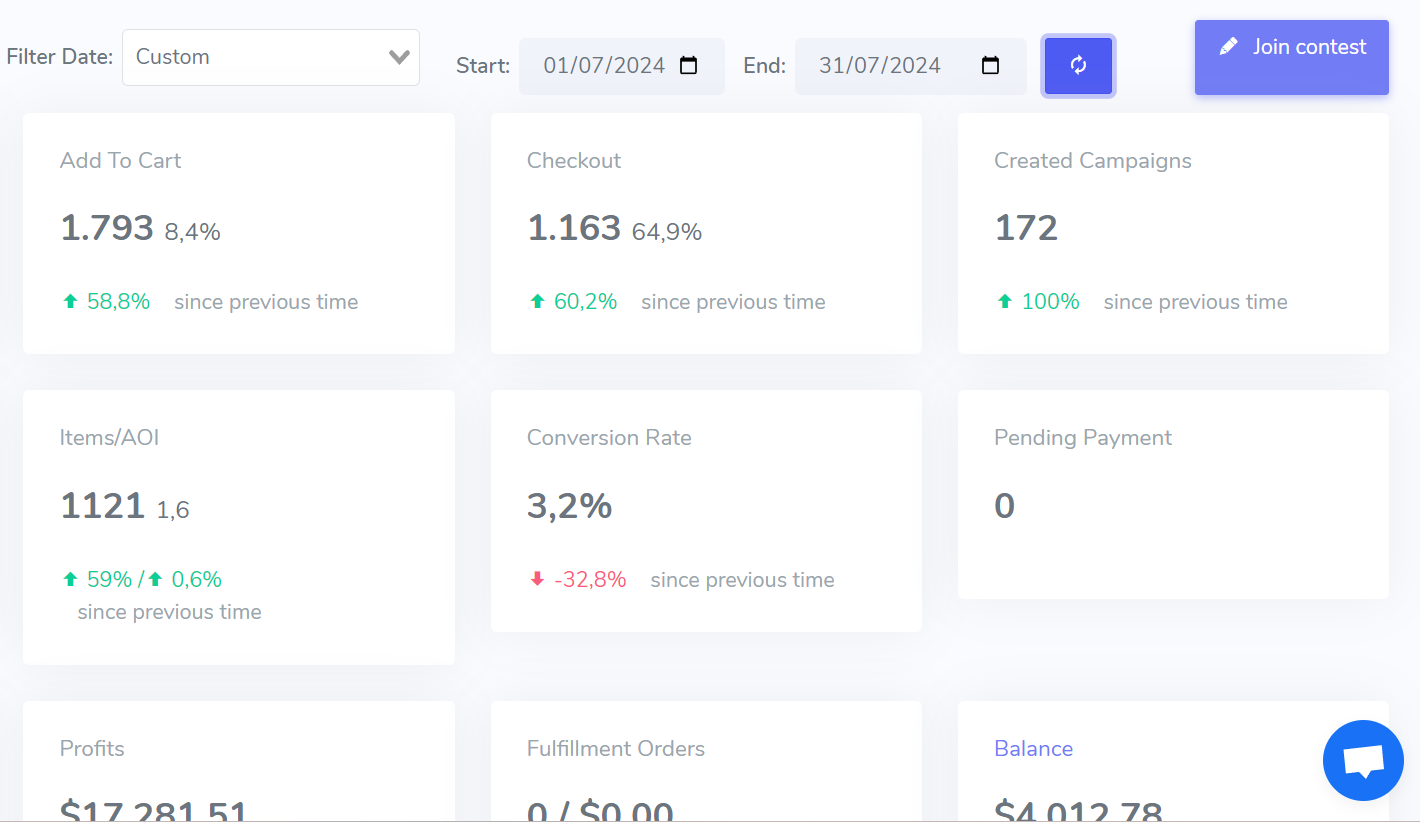This screenshot has height=822, width=1420.
Task: Click the Fulfillment Orders card heading
Action: (x=615, y=749)
